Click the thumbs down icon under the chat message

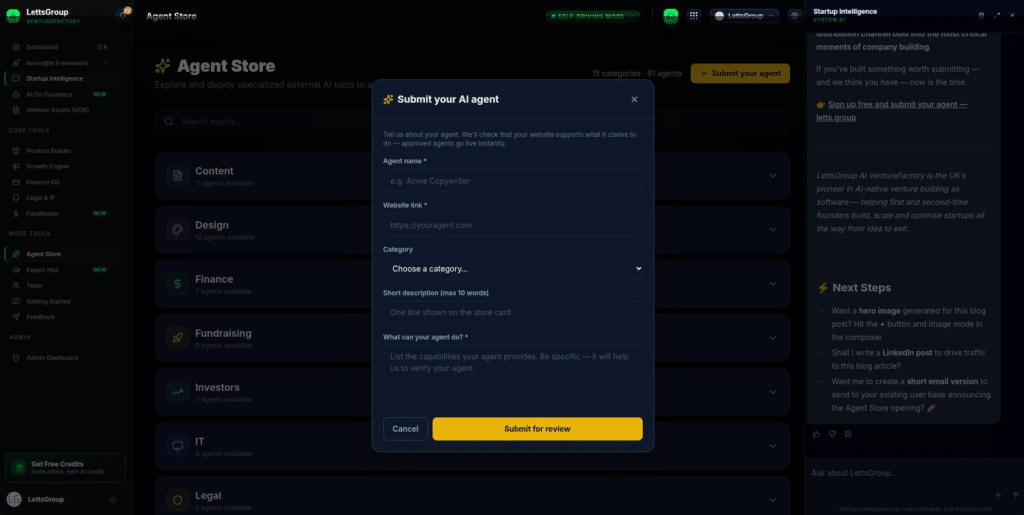click(832, 434)
